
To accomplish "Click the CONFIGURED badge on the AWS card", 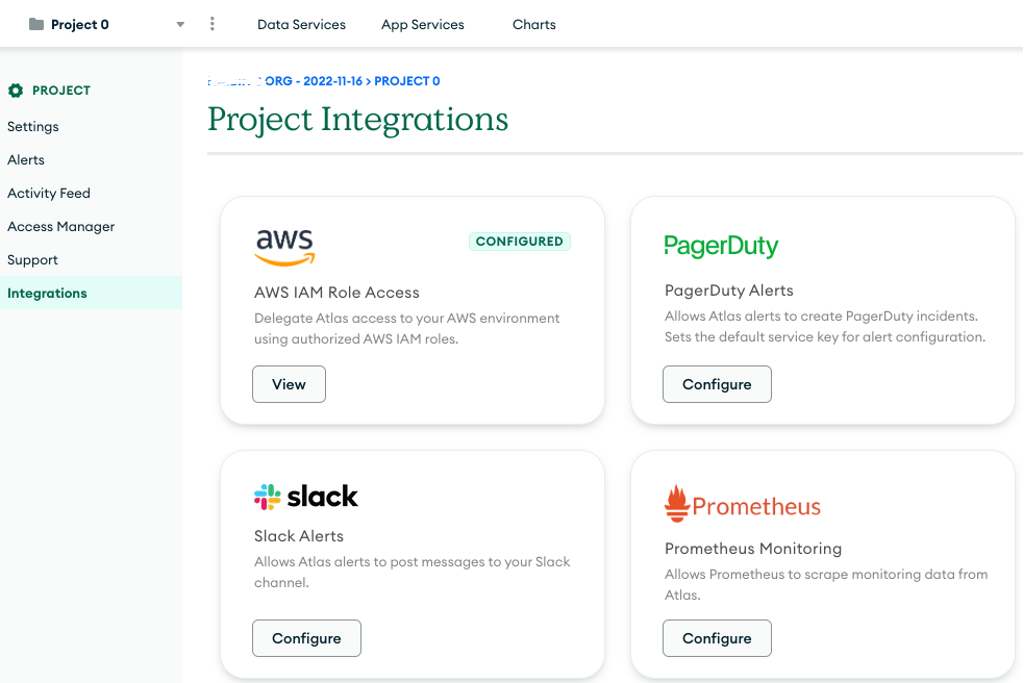I will coord(519,241).
